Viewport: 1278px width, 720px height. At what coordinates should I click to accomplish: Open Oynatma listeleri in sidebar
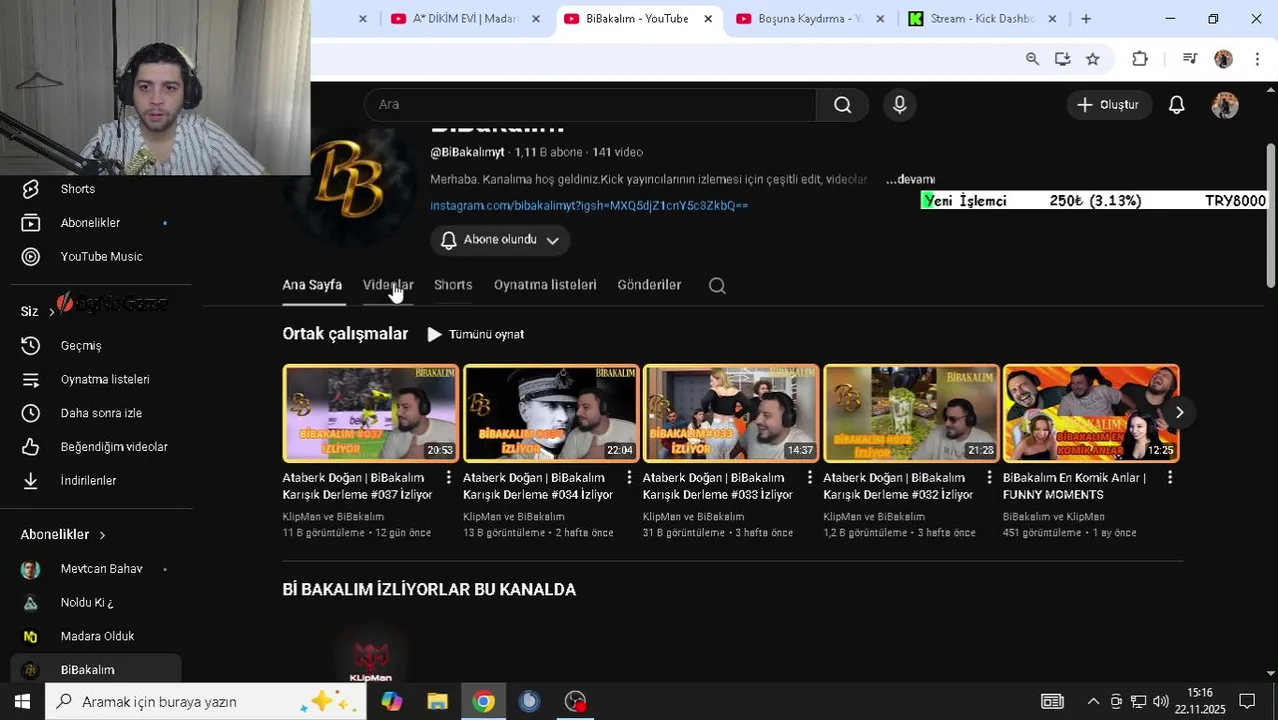click(105, 380)
